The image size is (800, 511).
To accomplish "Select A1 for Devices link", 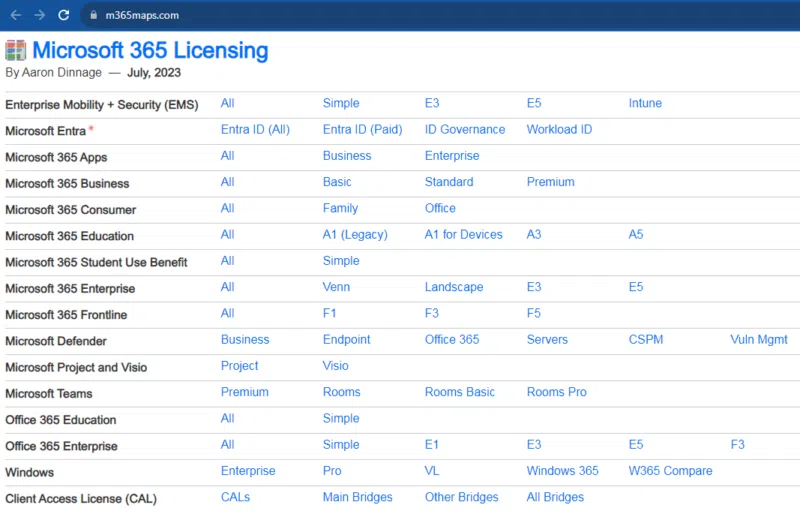I will coord(463,234).
